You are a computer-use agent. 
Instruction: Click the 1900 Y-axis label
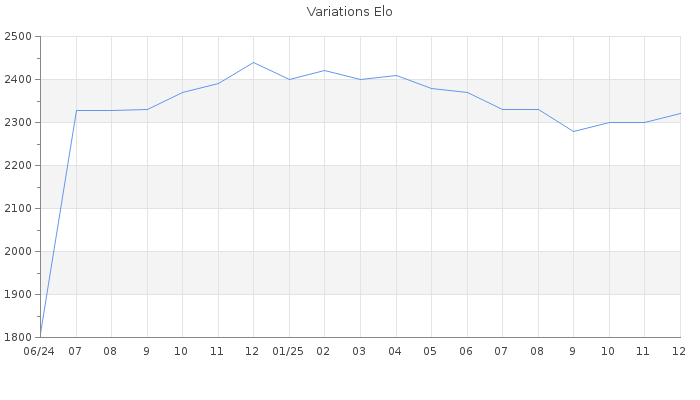(18, 295)
